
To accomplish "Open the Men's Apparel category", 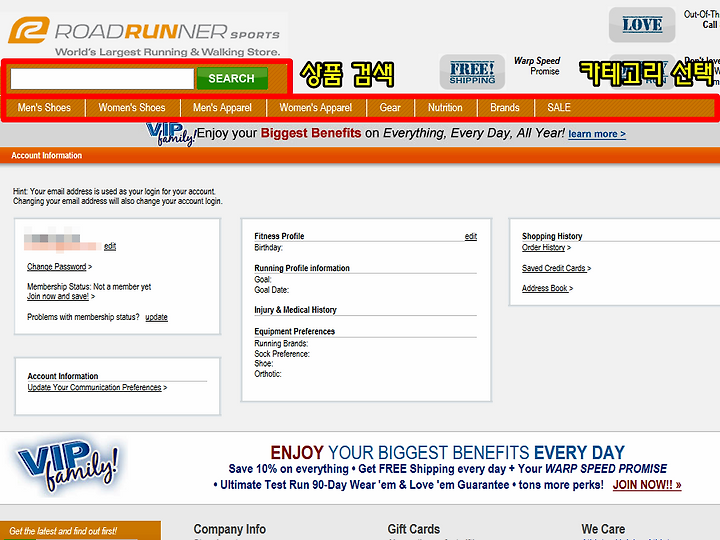I will point(222,108).
